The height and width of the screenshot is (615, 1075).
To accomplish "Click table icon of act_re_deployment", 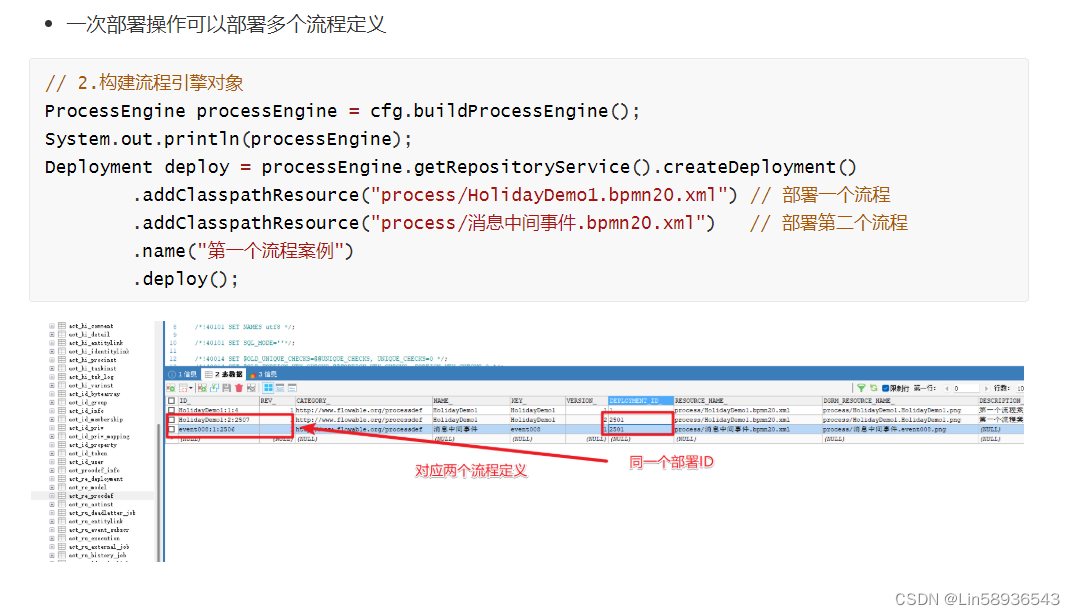I will tap(62, 479).
